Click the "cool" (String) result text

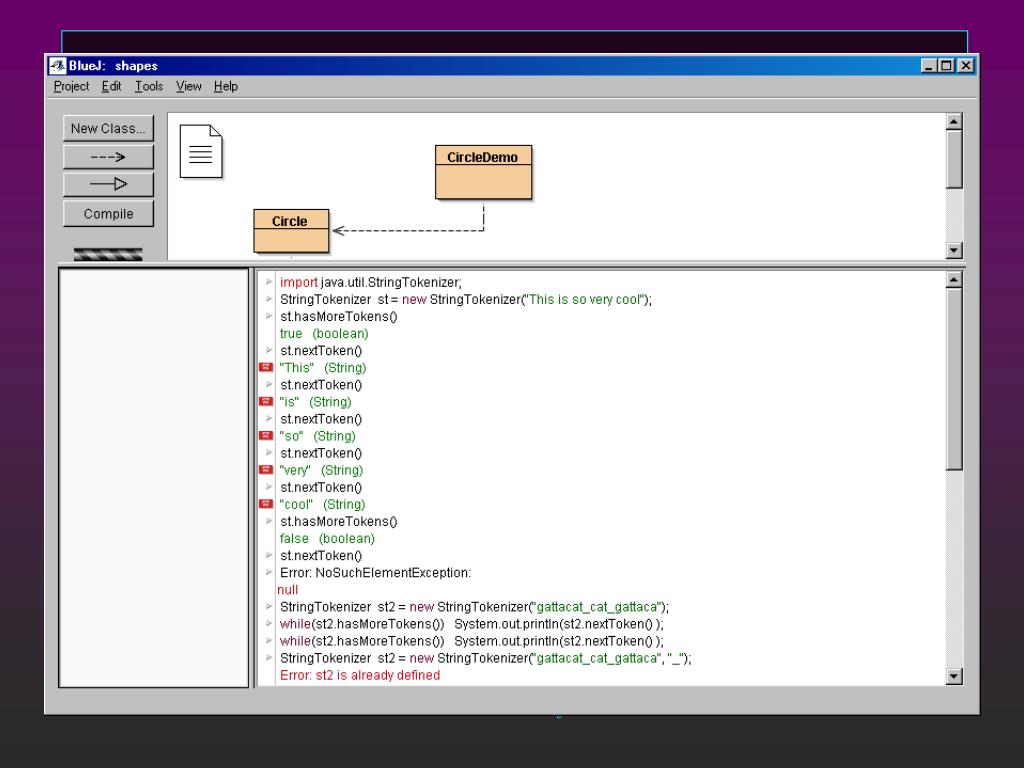(323, 504)
